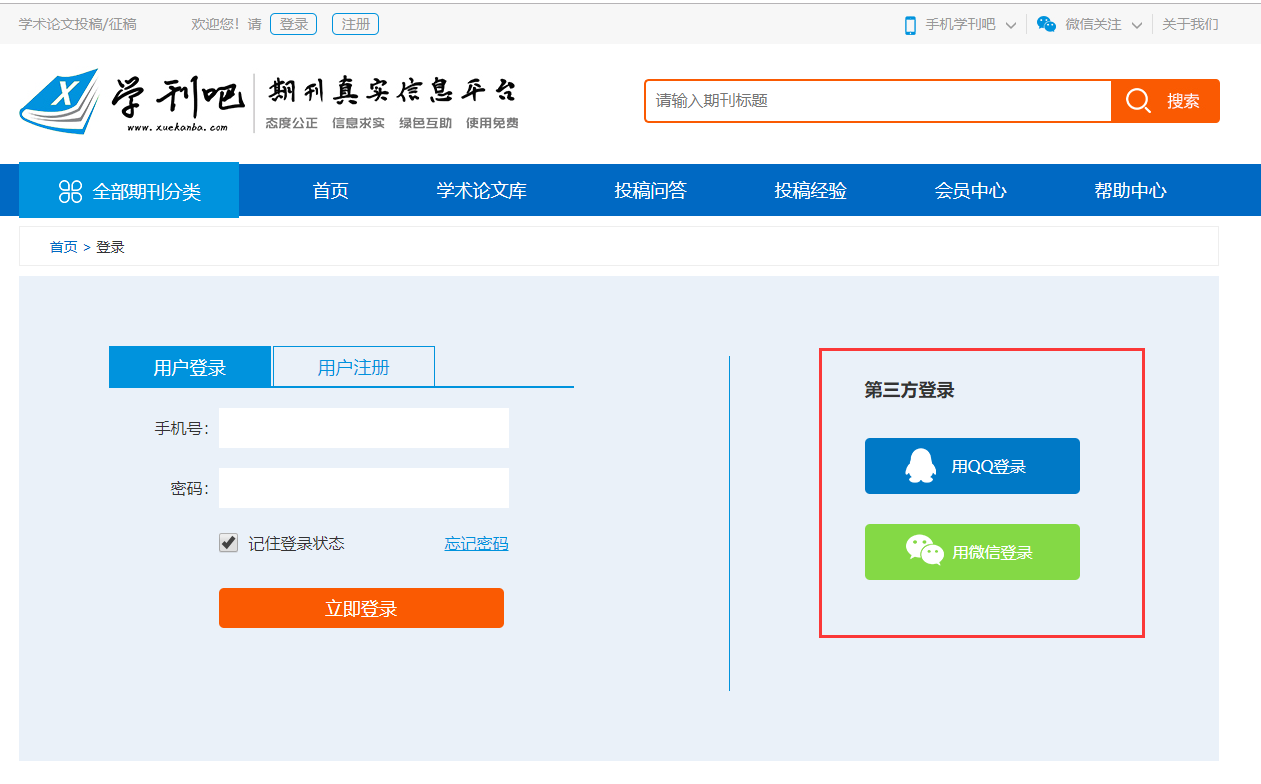Click the 记住登录状态 label text

click(x=296, y=544)
